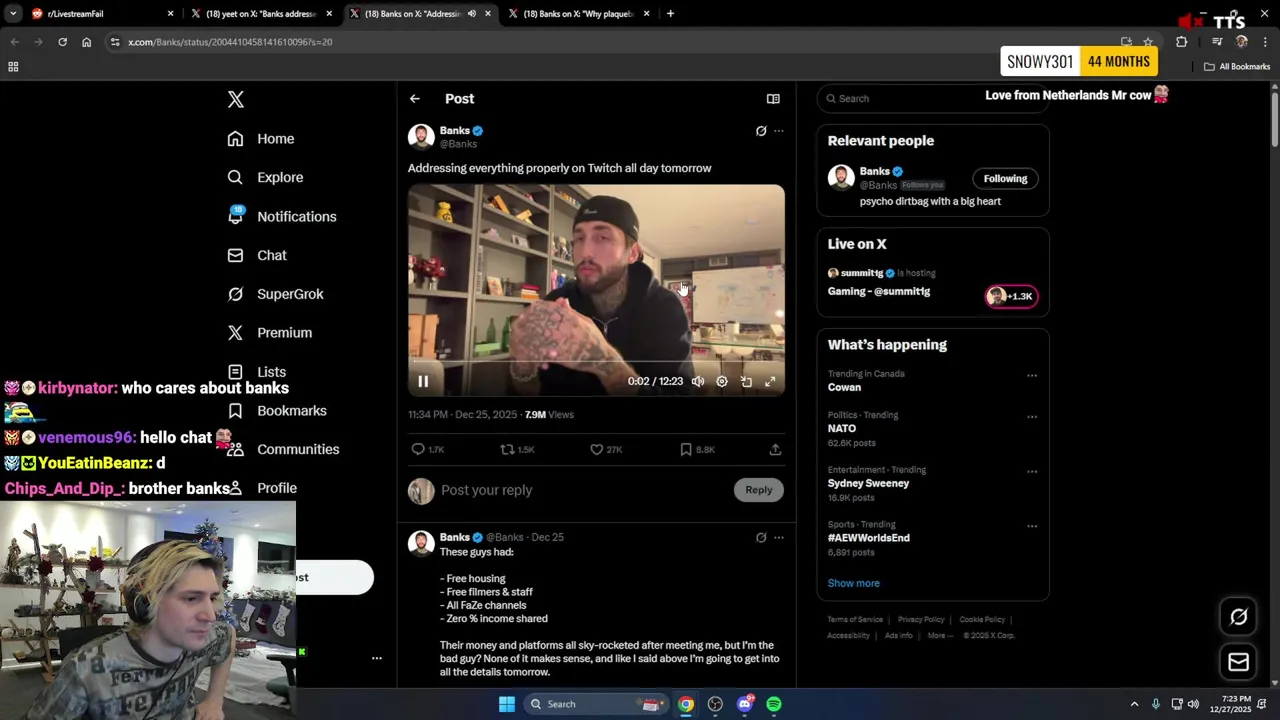The width and height of the screenshot is (1280, 720).
Task: Open more options for Cowan trend
Action: coord(1032,376)
